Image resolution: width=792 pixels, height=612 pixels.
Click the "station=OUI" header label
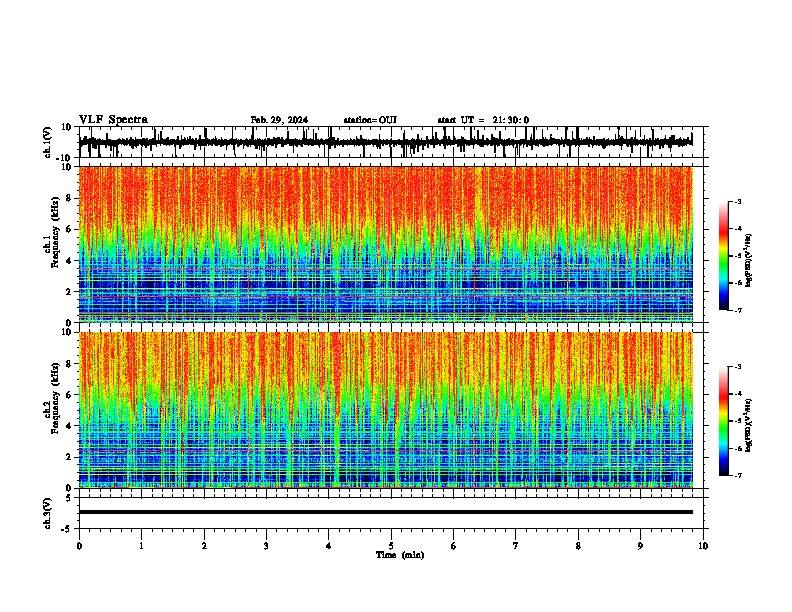pos(370,120)
